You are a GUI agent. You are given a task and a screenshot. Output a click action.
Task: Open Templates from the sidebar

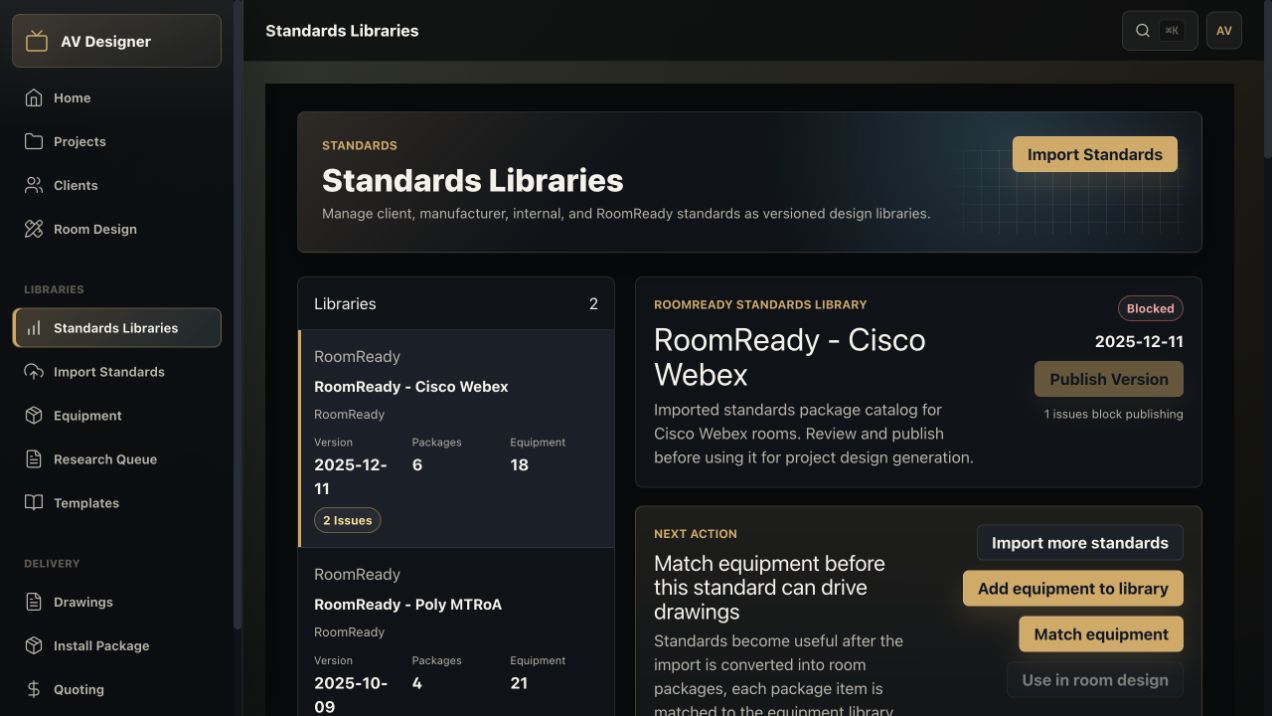117,503
